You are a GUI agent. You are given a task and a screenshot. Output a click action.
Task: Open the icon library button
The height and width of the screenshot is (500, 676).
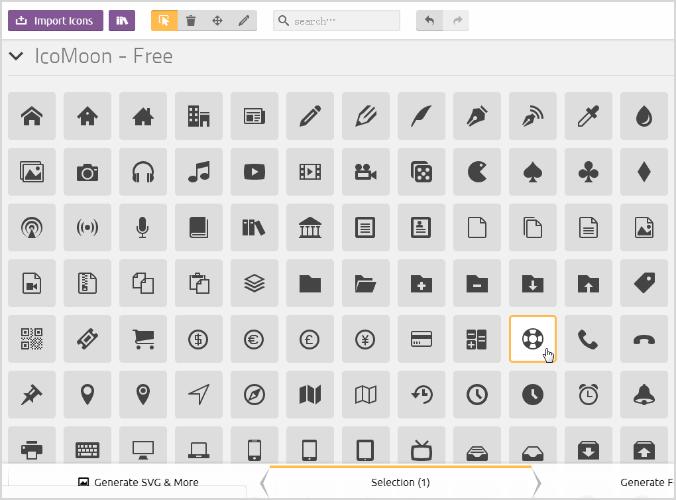(122, 21)
